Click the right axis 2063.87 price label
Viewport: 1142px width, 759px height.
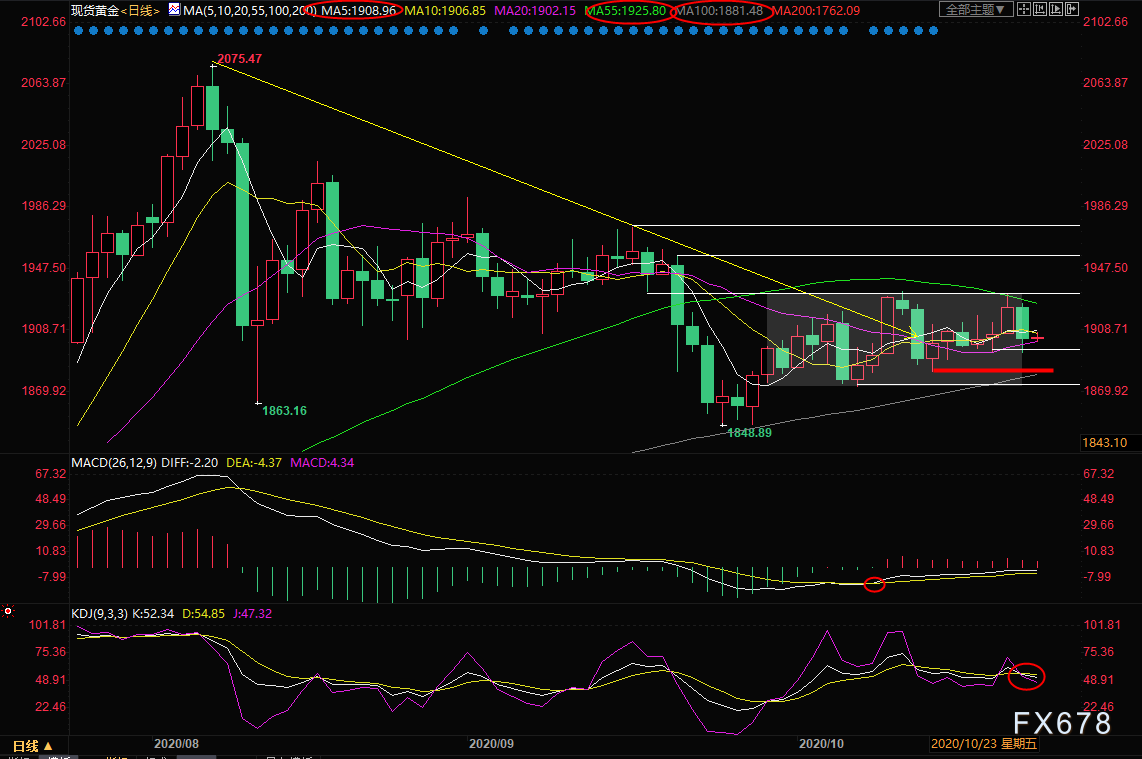point(1106,83)
